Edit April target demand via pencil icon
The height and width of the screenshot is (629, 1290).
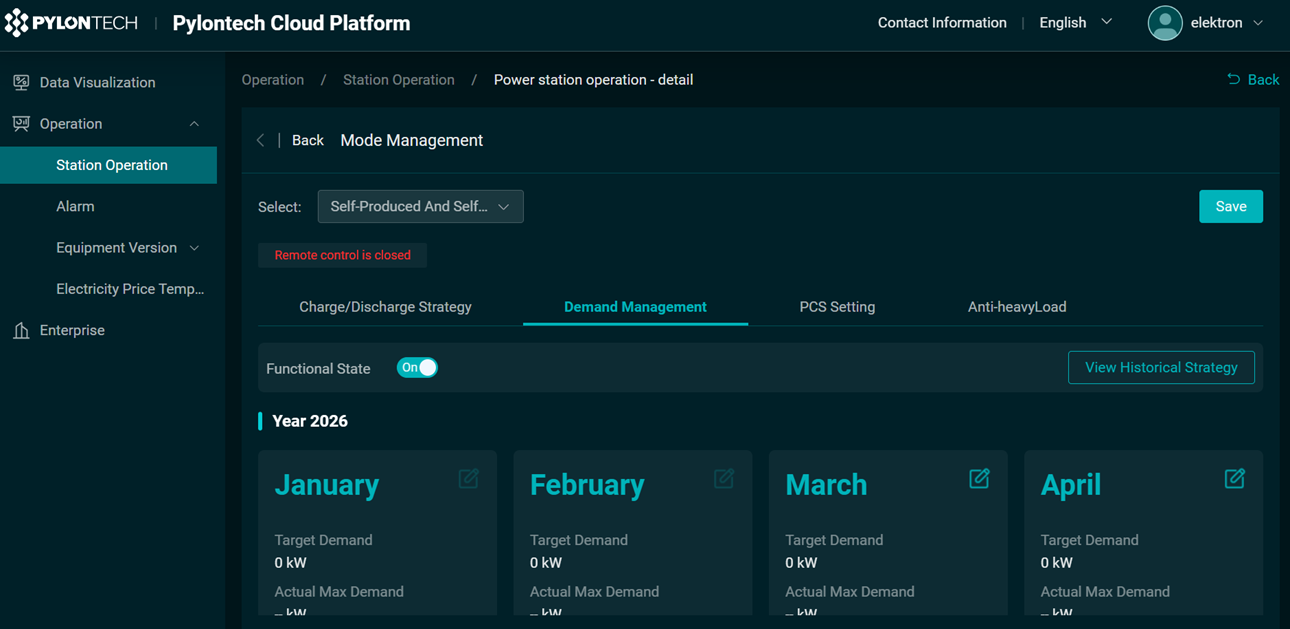coord(1235,479)
